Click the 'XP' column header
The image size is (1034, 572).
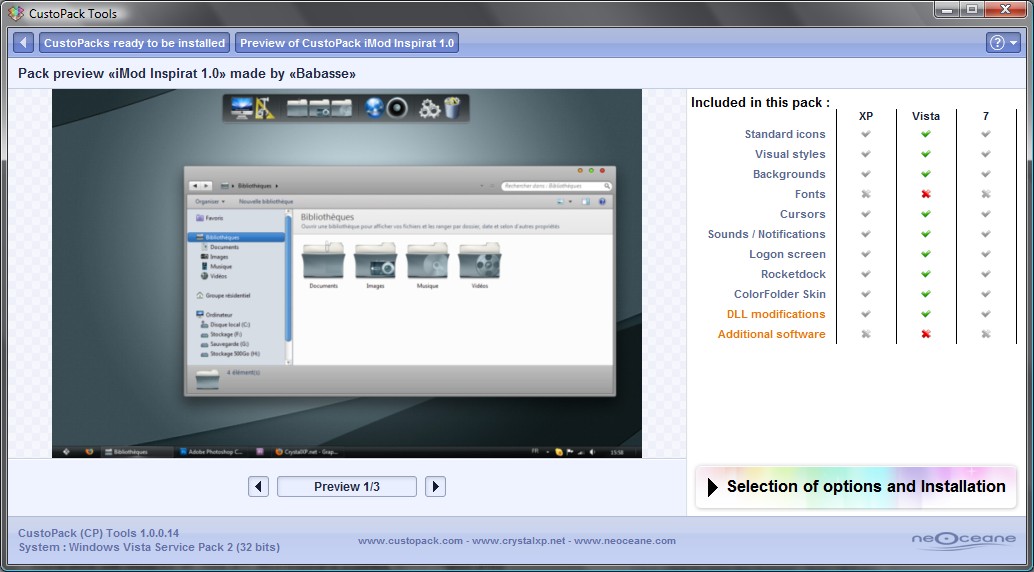(866, 116)
